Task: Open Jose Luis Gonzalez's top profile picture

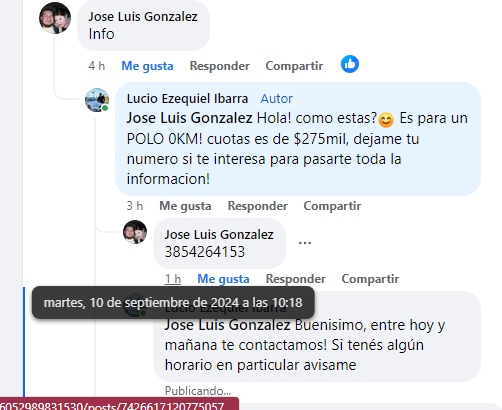Action: point(55,18)
